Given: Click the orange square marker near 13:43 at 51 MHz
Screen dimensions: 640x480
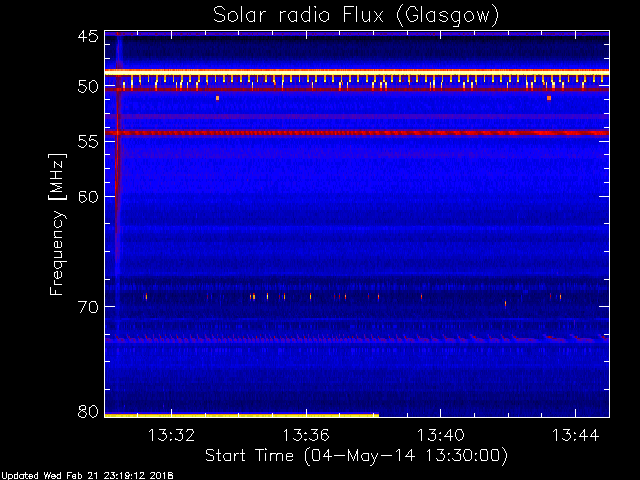Looking at the screenshot, I should click(x=549, y=98).
